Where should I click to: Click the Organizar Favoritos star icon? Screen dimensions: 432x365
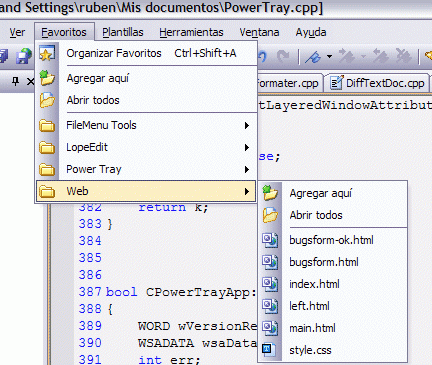47,53
